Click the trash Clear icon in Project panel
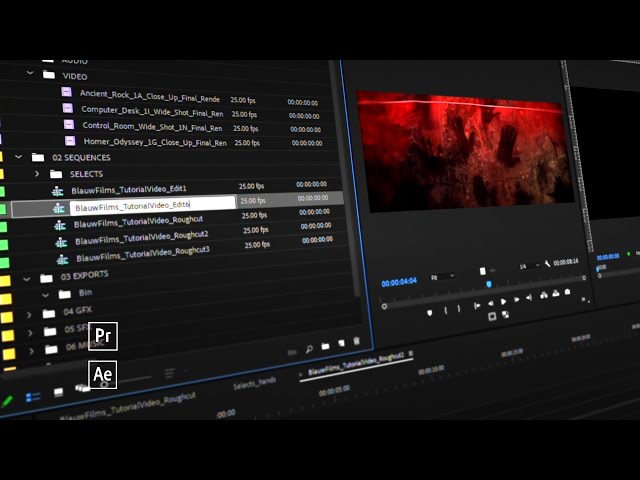Screen dimensions: 640x480 356,341
